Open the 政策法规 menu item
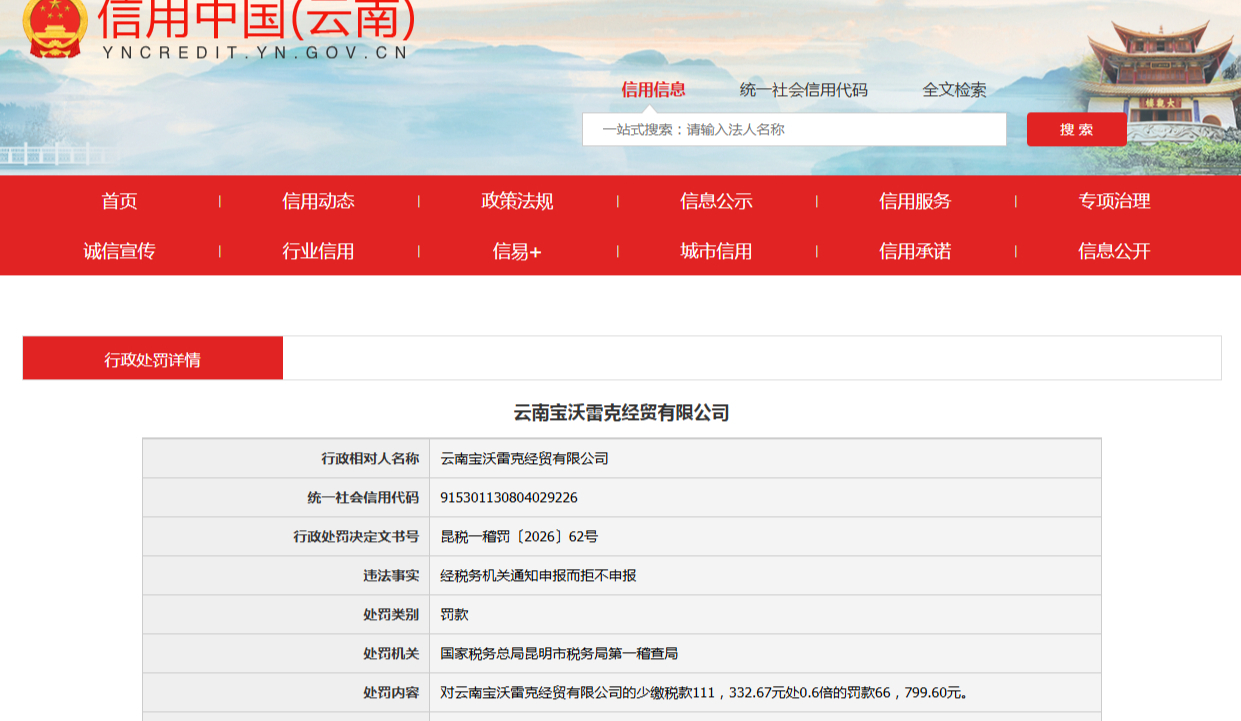 [x=517, y=201]
